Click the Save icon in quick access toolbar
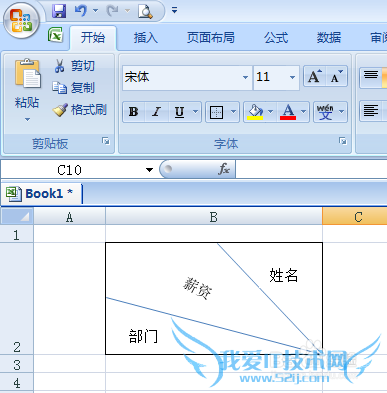Viewport: 387px width, 393px height. 59,11
